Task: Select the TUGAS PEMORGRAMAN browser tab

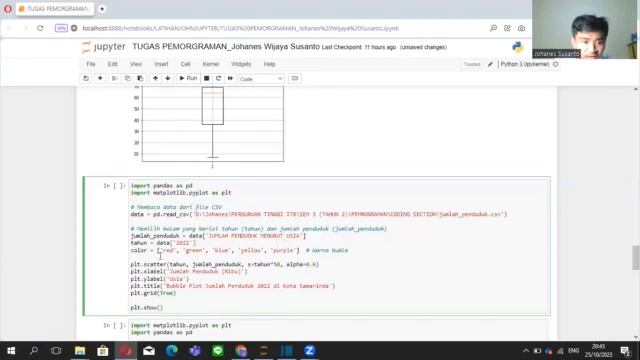Action: [55, 9]
